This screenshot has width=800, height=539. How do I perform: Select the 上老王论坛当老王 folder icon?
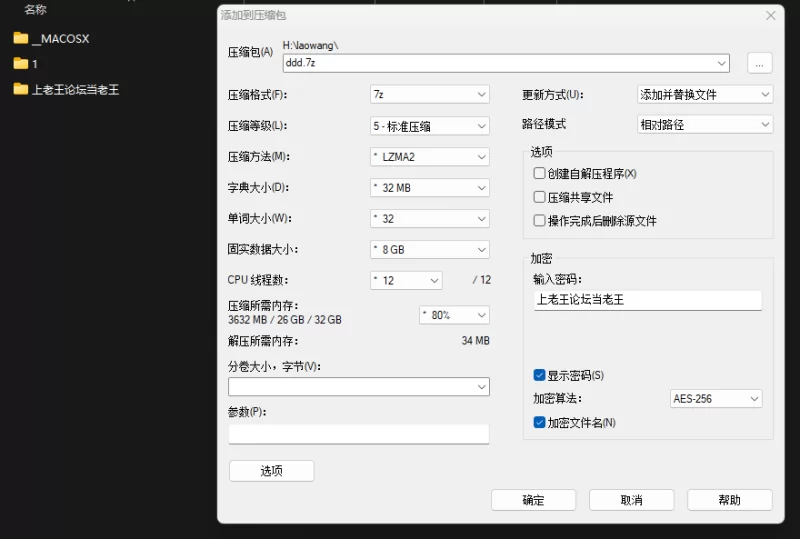click(20, 90)
